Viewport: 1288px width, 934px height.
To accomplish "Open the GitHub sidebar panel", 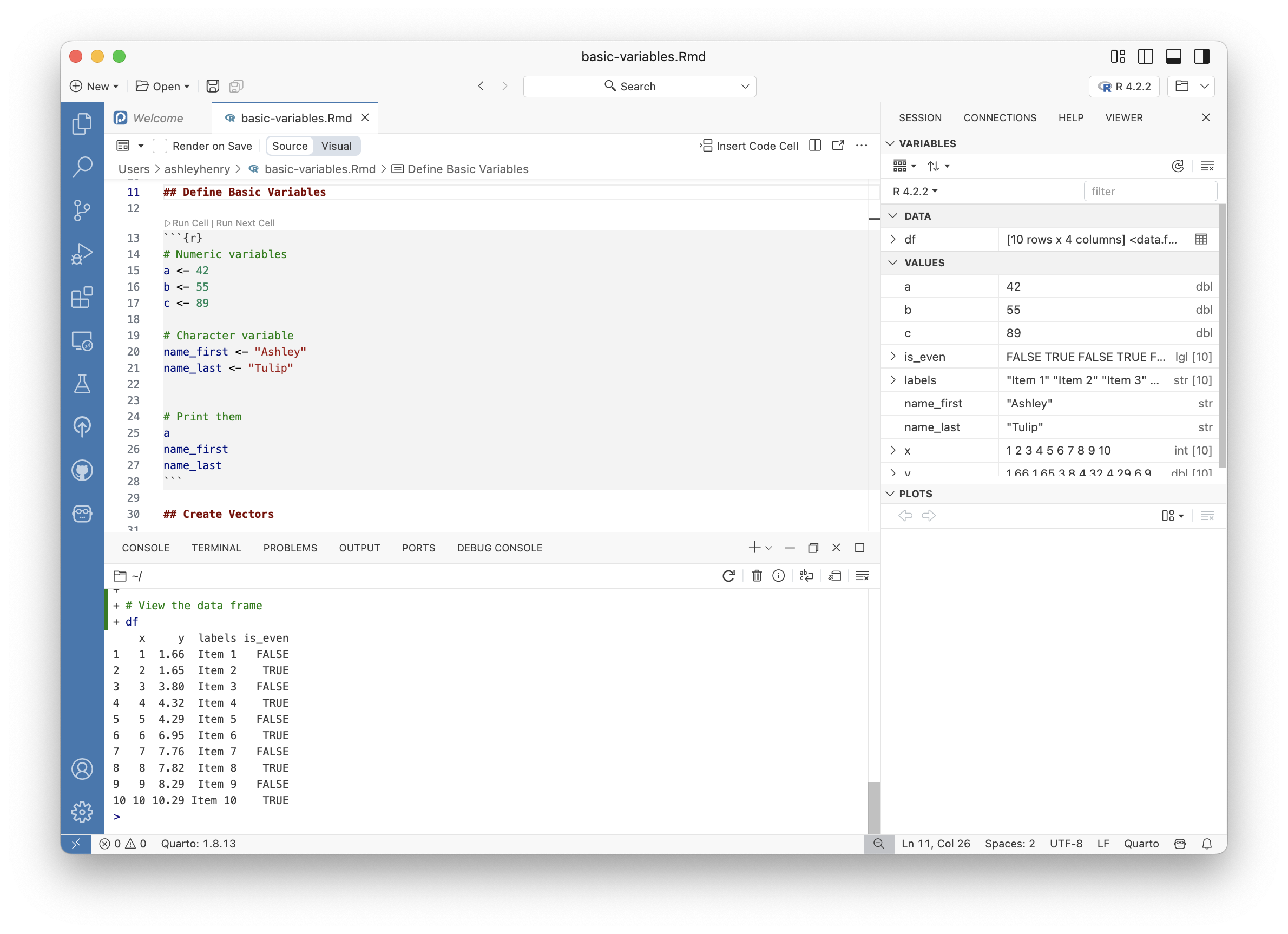I will click(82, 470).
